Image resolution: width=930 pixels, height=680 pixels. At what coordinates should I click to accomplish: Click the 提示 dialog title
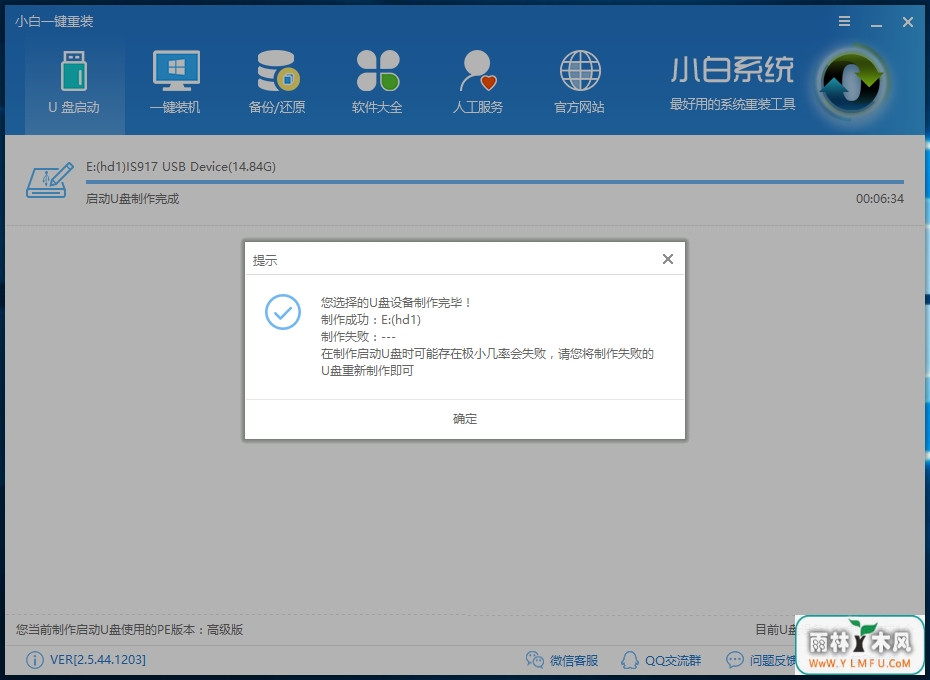point(265,260)
